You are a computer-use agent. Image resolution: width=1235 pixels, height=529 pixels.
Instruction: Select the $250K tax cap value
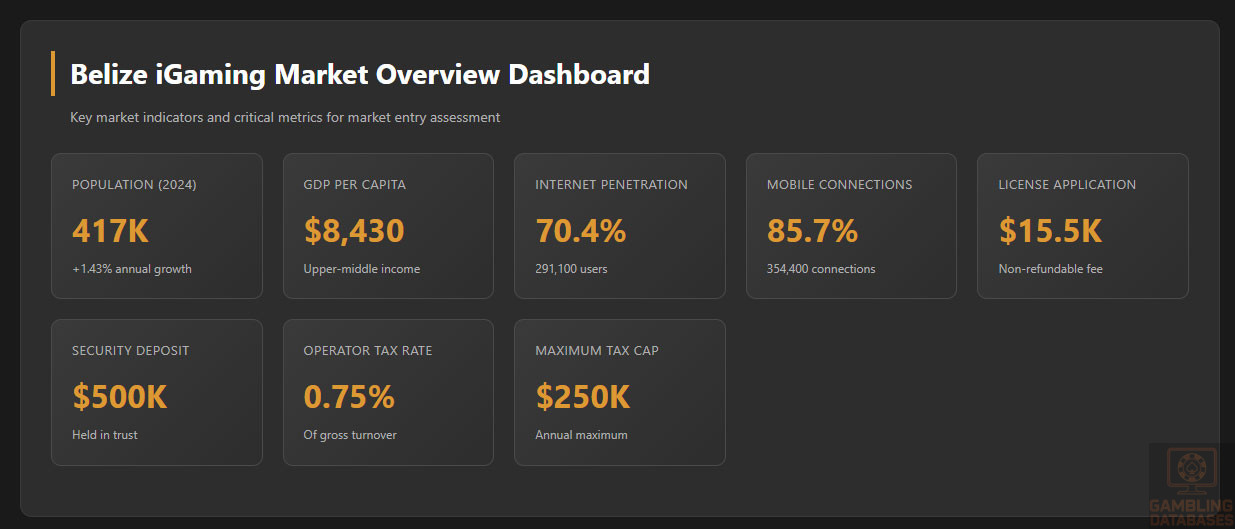582,397
